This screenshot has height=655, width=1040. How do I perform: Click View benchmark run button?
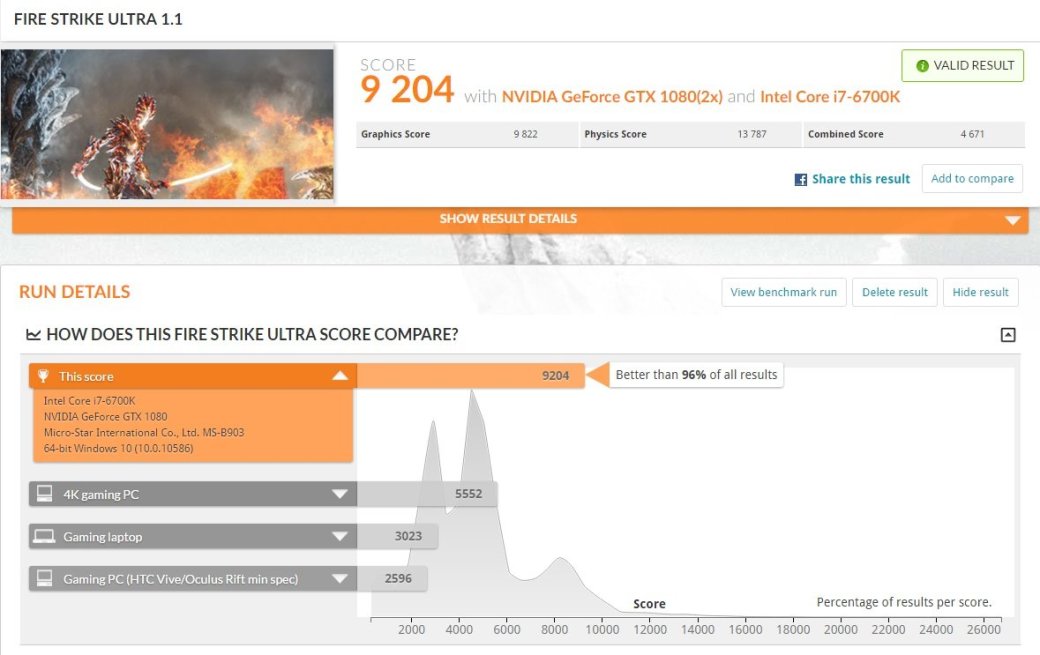(784, 292)
